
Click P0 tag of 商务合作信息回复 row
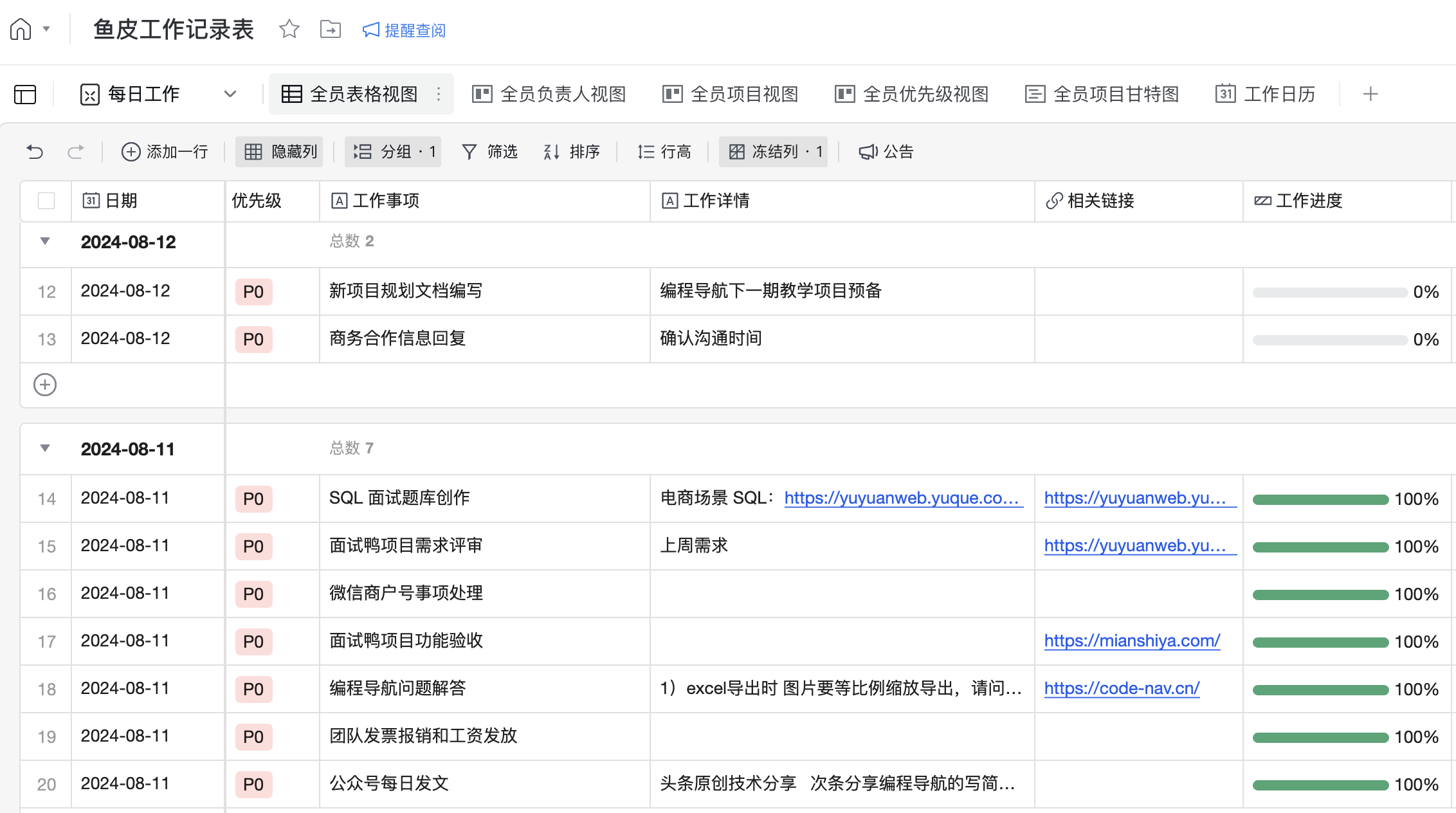(x=253, y=340)
